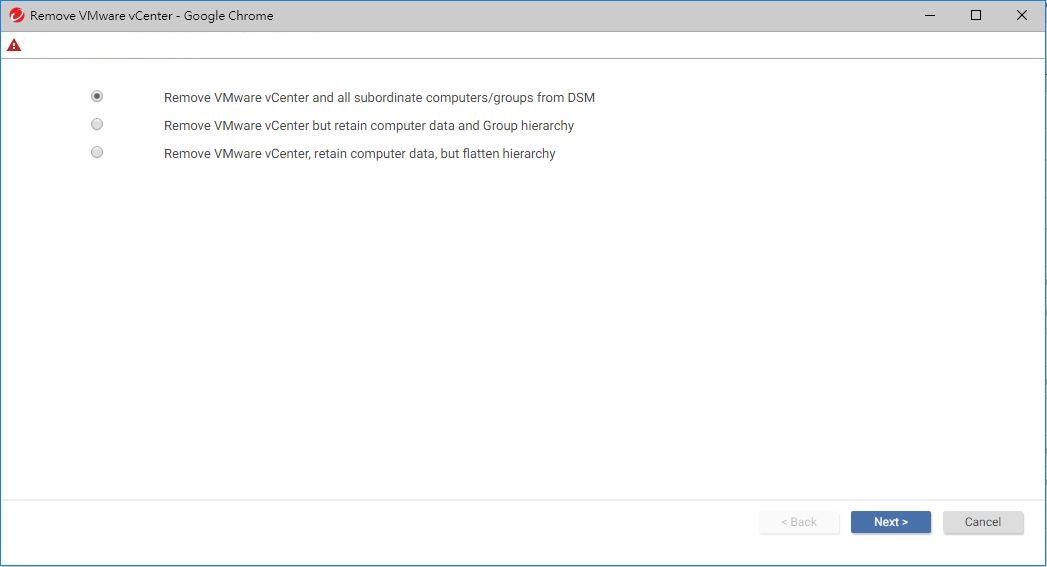The width and height of the screenshot is (1047, 567).
Task: Click the 'Remove VMware vCenter - Google Chrome' title text
Action: point(151,16)
